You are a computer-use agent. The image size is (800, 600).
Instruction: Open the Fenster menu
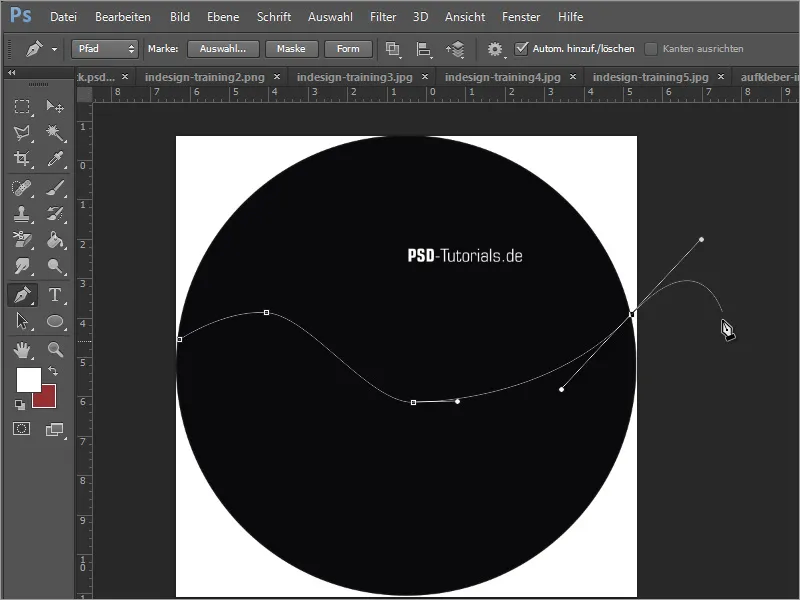click(x=521, y=17)
